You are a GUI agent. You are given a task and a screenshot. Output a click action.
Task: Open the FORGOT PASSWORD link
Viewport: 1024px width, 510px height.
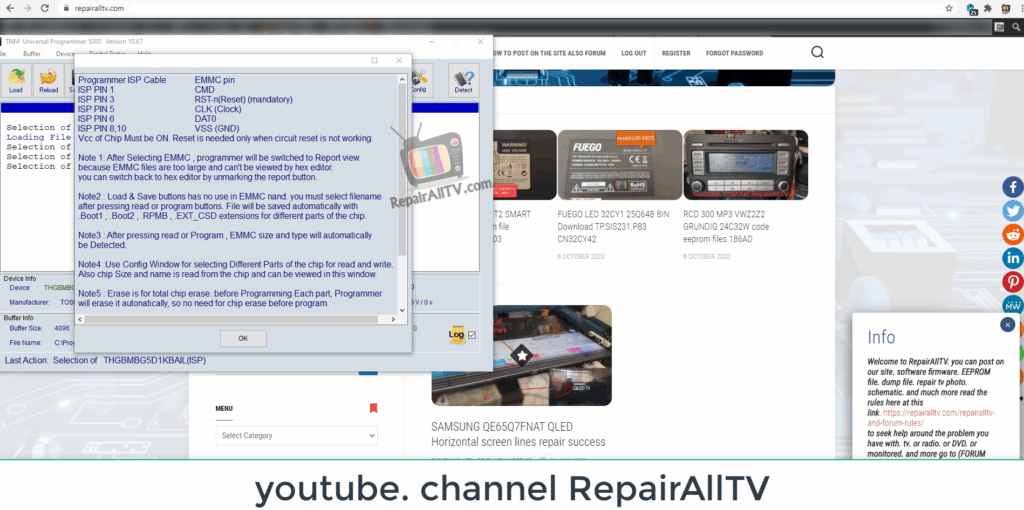(734, 53)
